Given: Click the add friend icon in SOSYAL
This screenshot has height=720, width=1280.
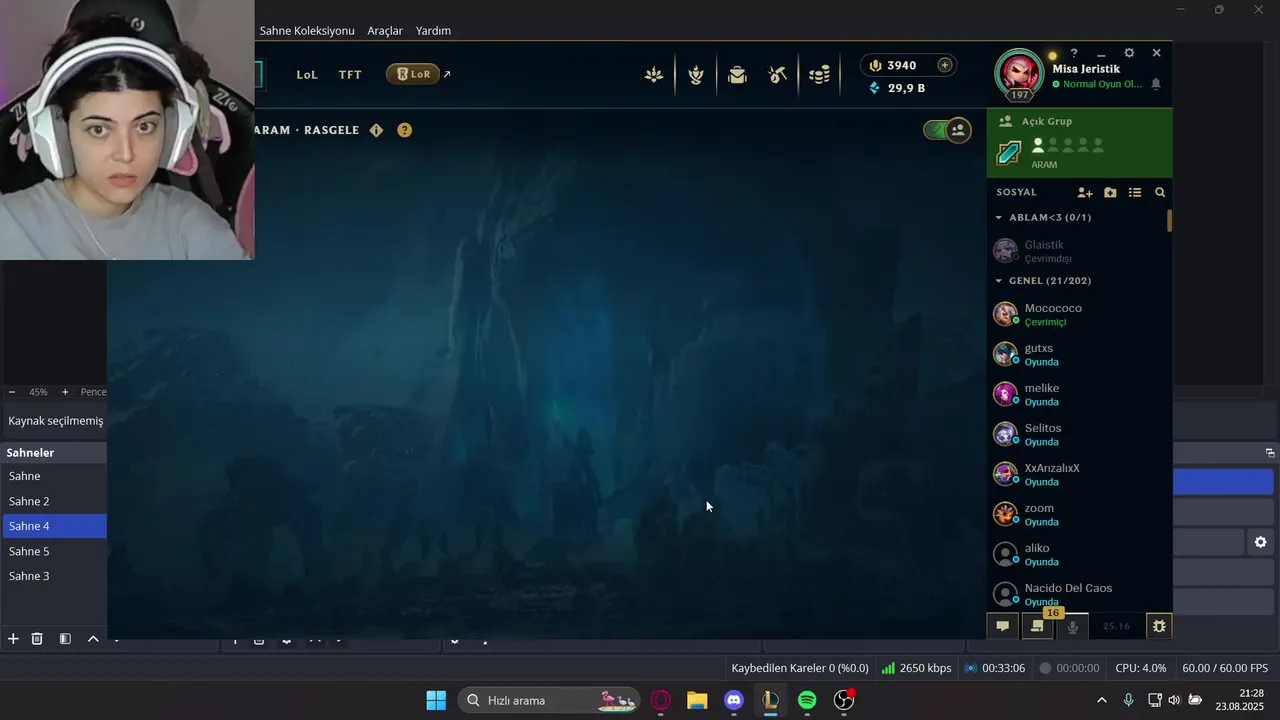Looking at the screenshot, I should (1085, 192).
